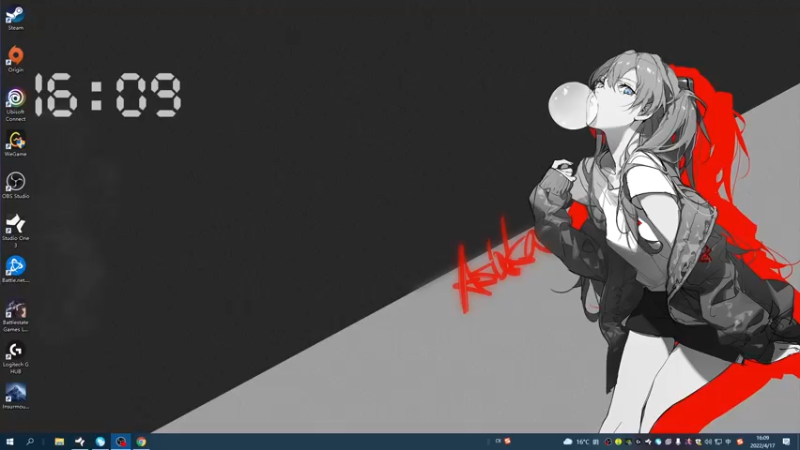Click the yellow-green round tray icon
Image resolution: width=800 pixels, height=450 pixels.
[x=618, y=442]
